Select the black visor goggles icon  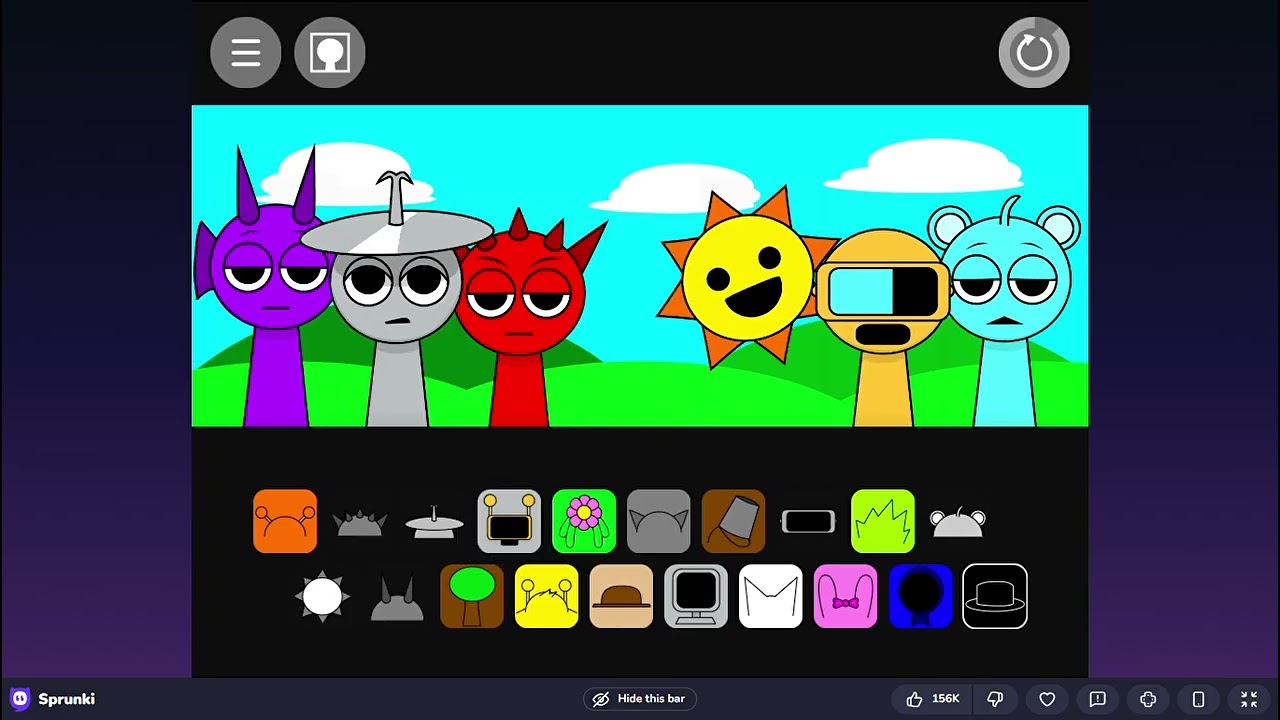808,521
